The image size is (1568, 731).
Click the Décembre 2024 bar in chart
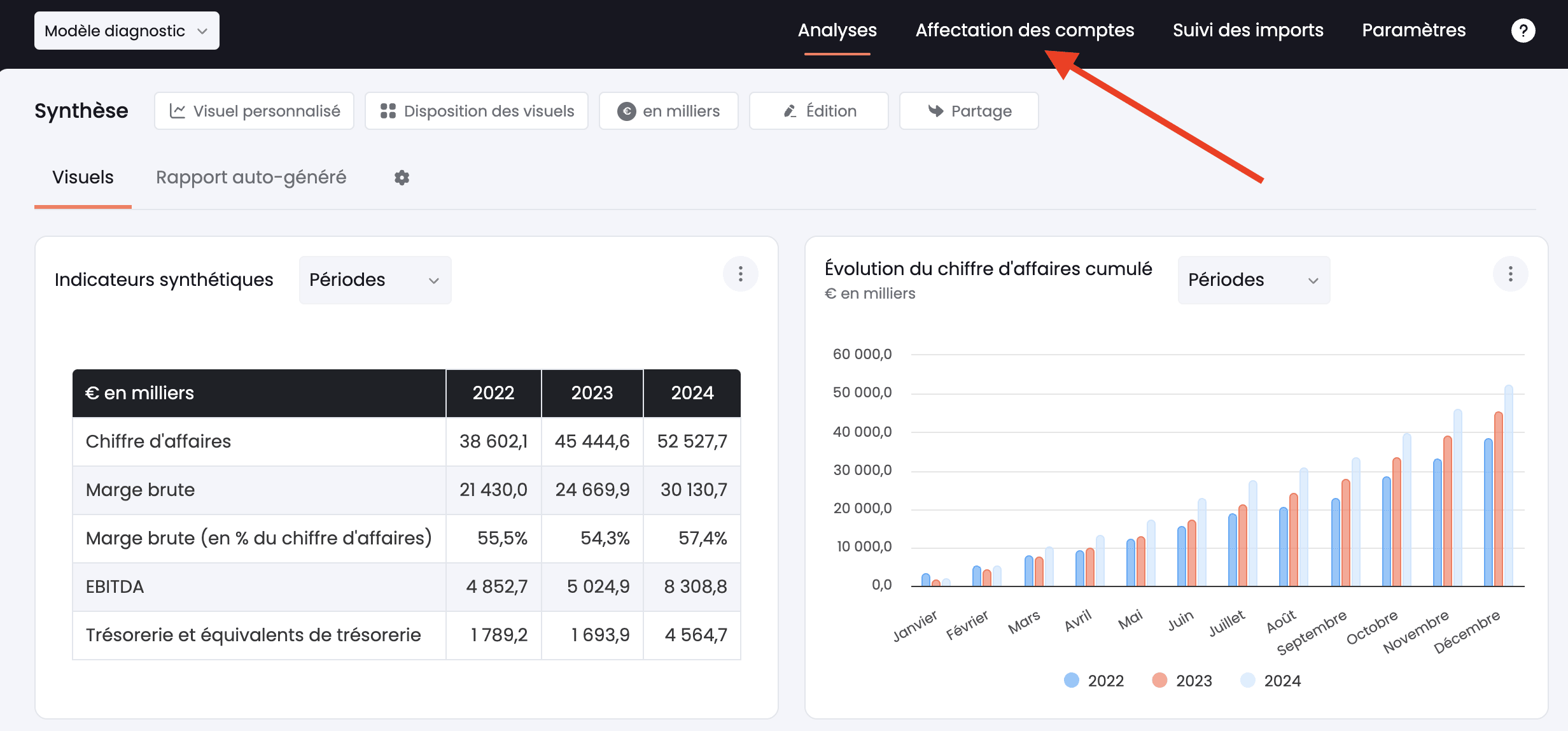point(1508,485)
